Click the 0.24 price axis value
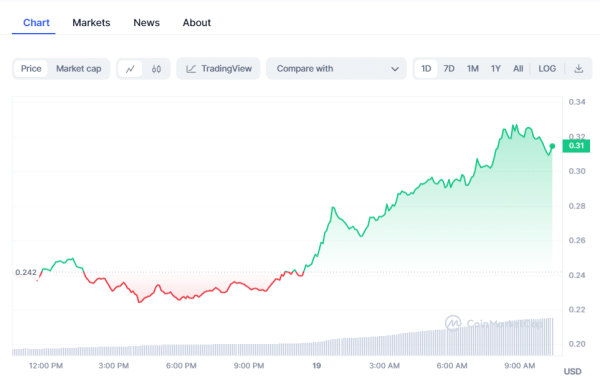The width and height of the screenshot is (600, 387). coord(577,275)
